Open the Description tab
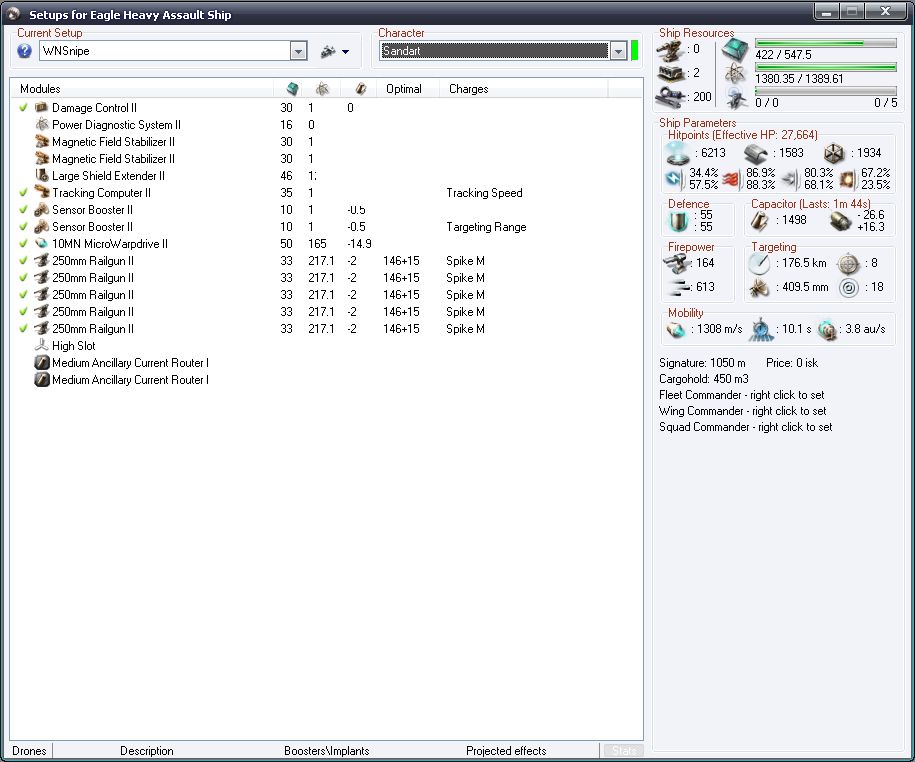The width and height of the screenshot is (915, 762). [146, 751]
